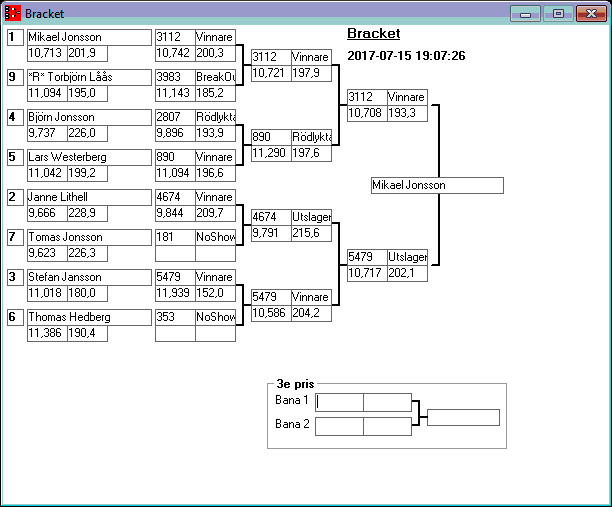The height and width of the screenshot is (507, 612).
Task: Click the 10,708 semifinal time cell
Action: (x=366, y=113)
